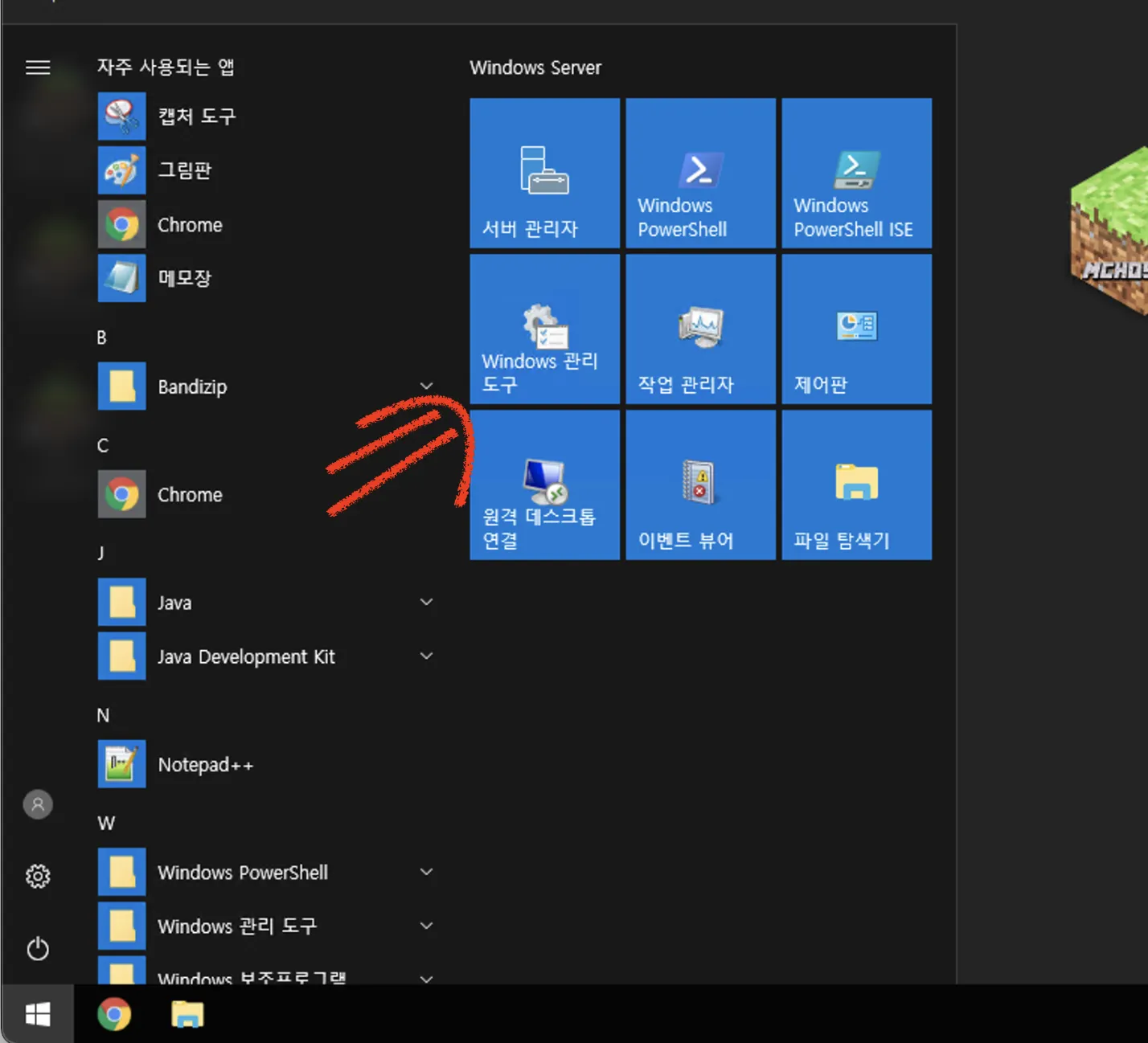Open Settings with the gear icon
Viewport: 1148px width, 1043px height.
[38, 876]
